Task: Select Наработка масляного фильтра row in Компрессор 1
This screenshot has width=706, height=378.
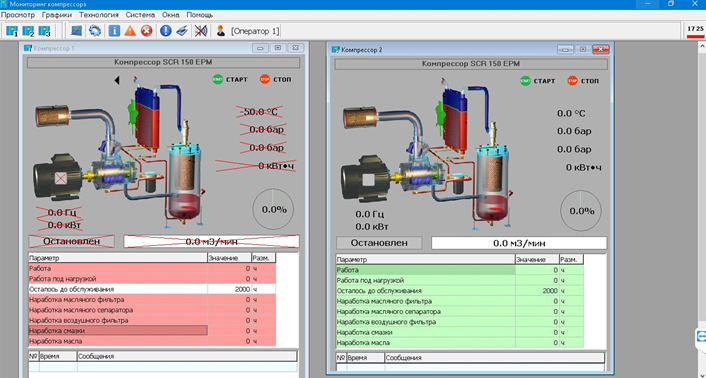Action: (x=152, y=300)
